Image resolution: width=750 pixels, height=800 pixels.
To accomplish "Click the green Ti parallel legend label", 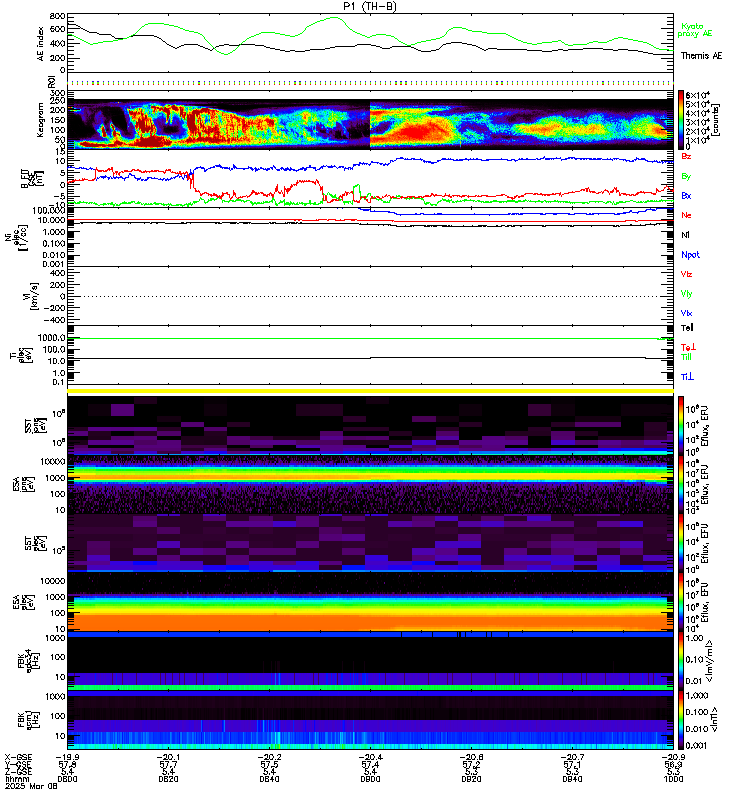I will tap(686, 357).
